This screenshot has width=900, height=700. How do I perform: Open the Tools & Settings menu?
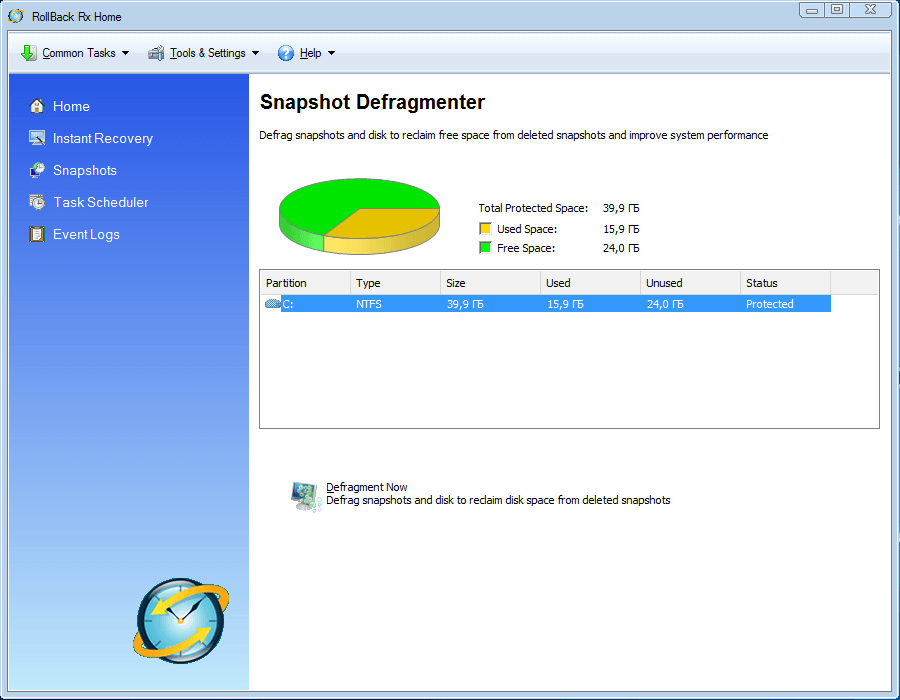coord(204,53)
